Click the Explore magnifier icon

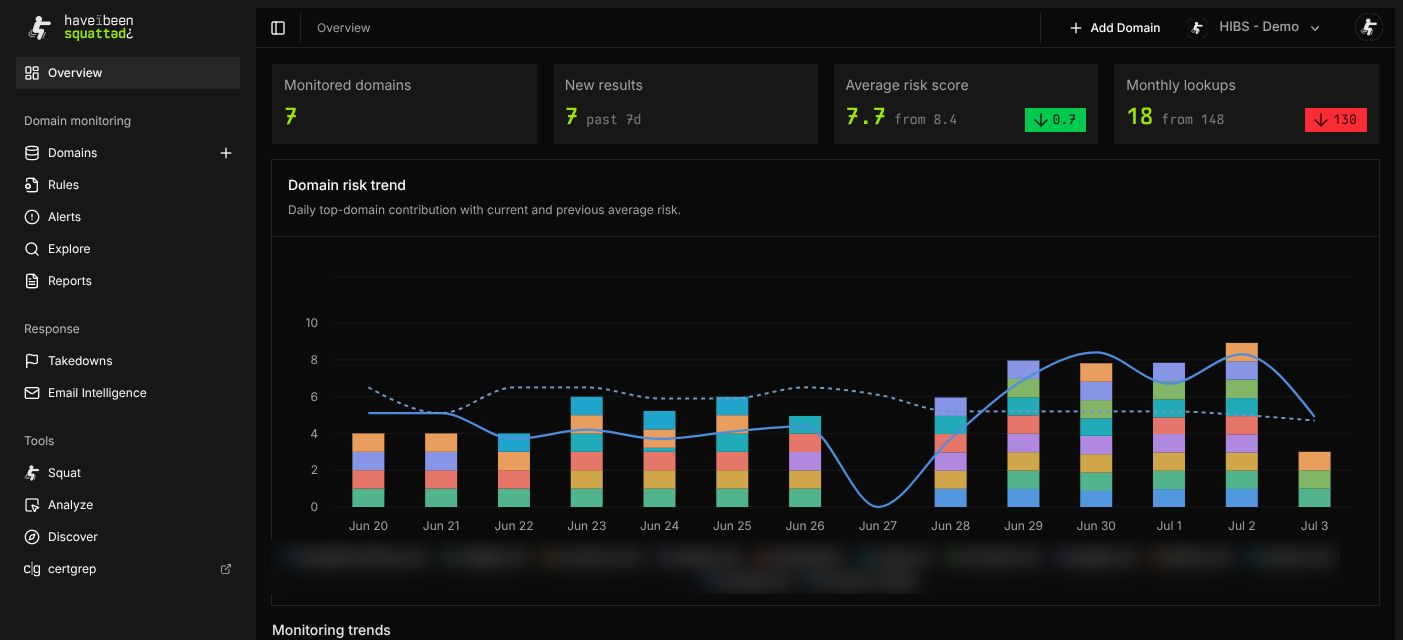coord(32,249)
